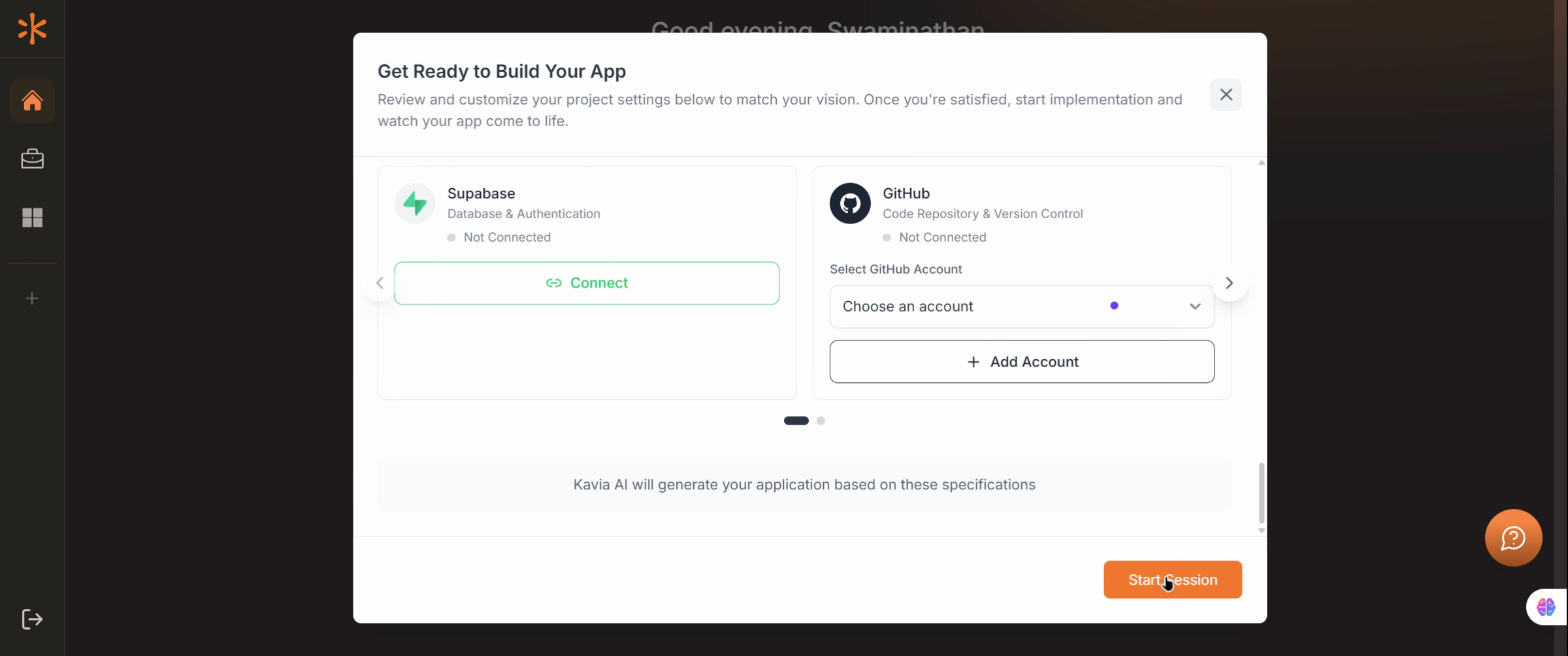Select the second carousel page dot
Screen dimensions: 1568x656
point(821,421)
